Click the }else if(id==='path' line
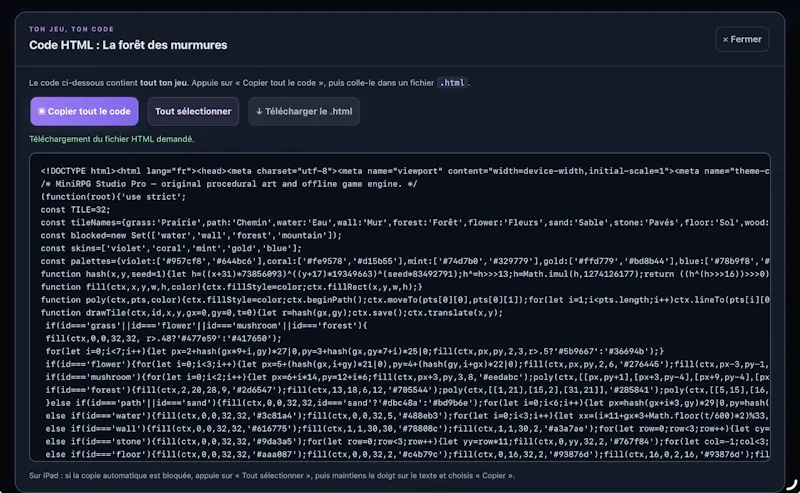800x493 pixels. 407,403
